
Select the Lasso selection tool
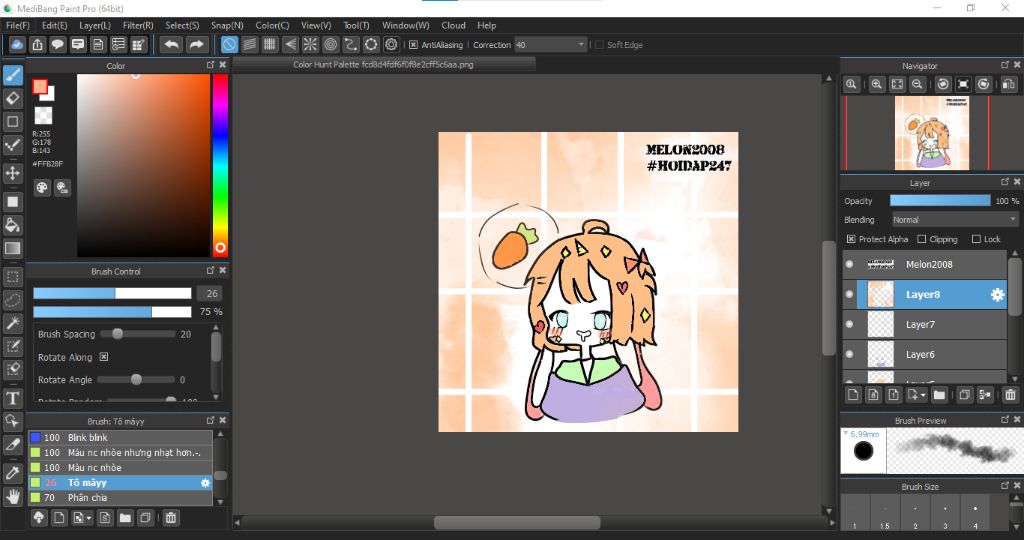(12, 300)
